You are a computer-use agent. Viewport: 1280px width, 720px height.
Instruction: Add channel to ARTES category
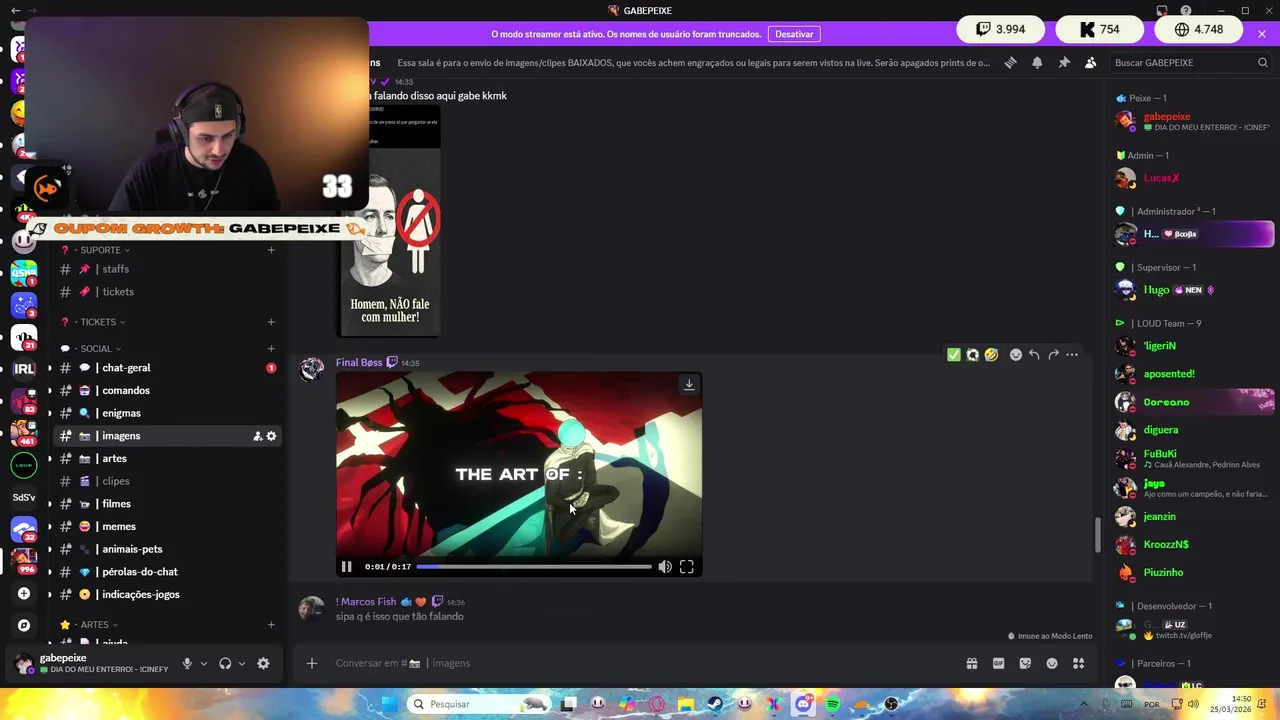tap(271, 625)
